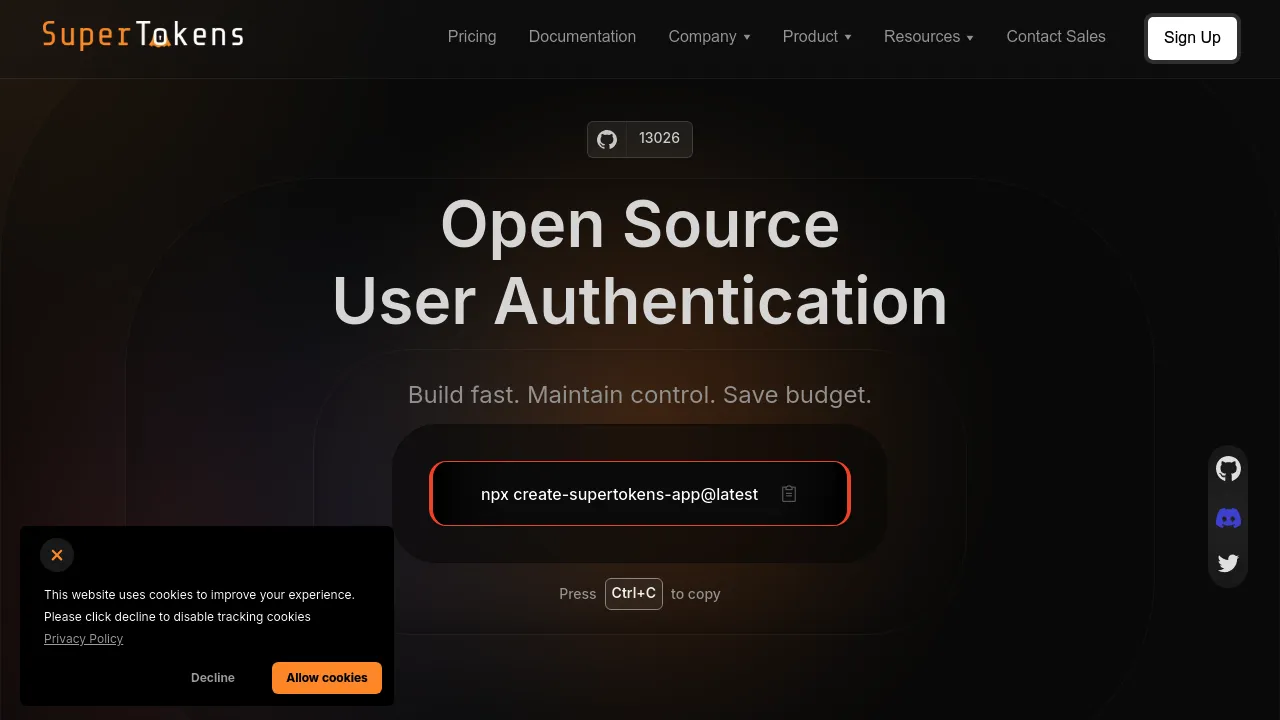
Task: Expand the Resources dropdown menu
Action: click(x=929, y=36)
